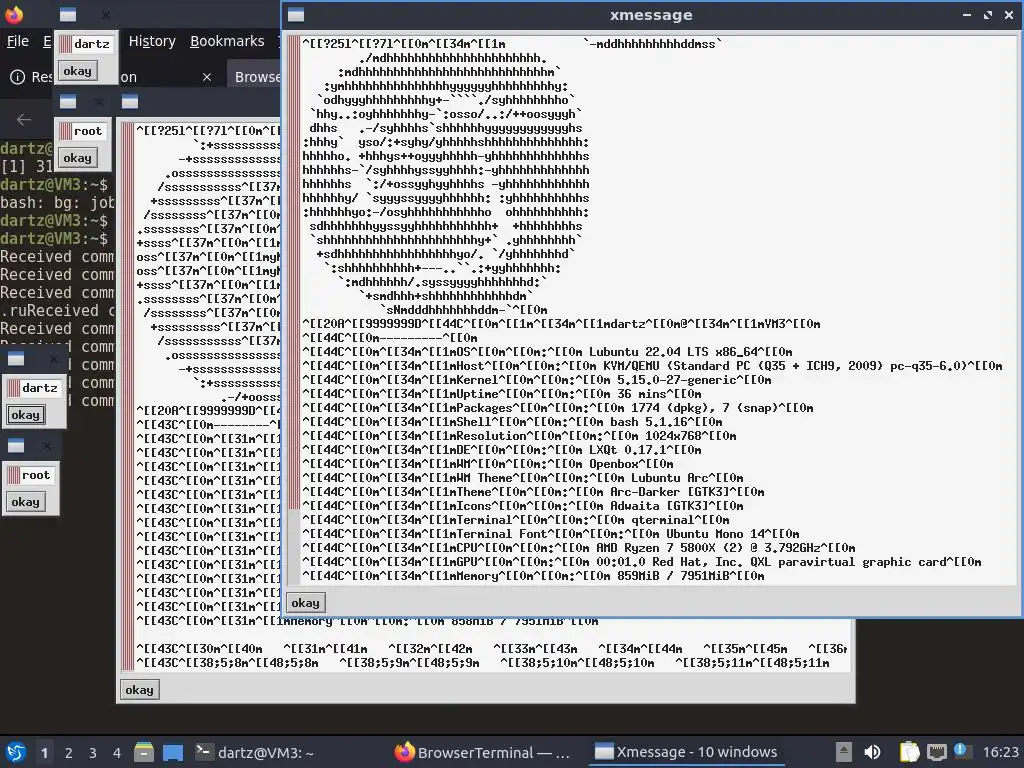Click the upper root xmessage title icon

68,102
